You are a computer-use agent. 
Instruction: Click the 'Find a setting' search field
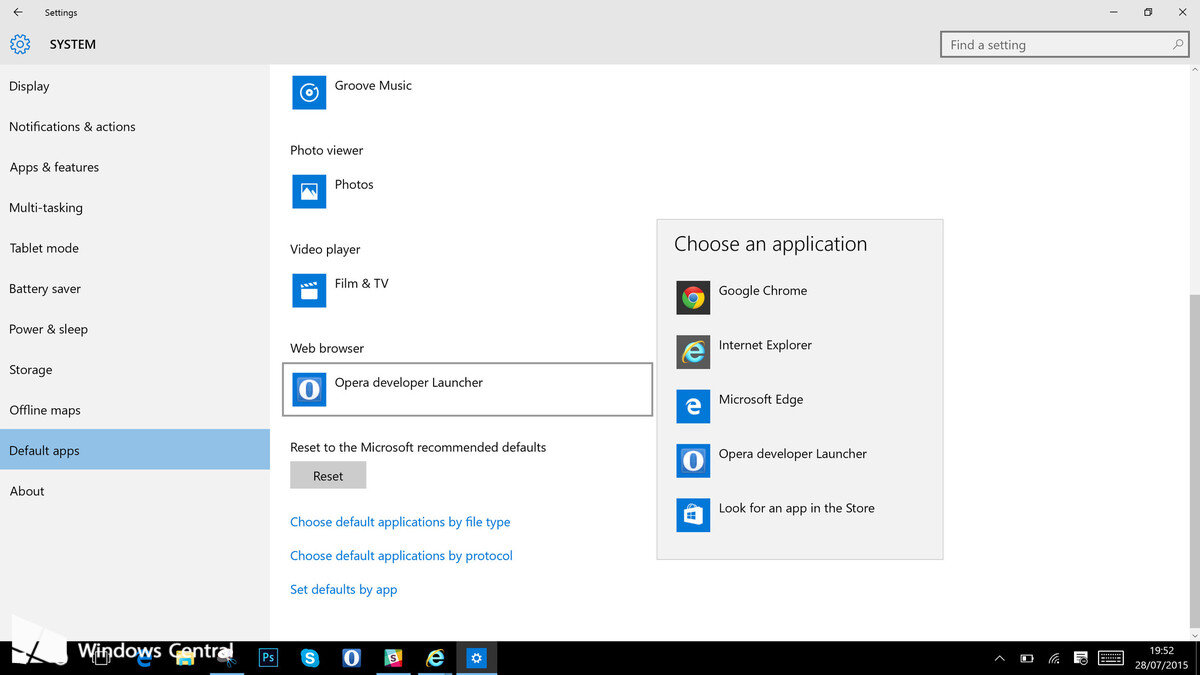click(x=1063, y=44)
